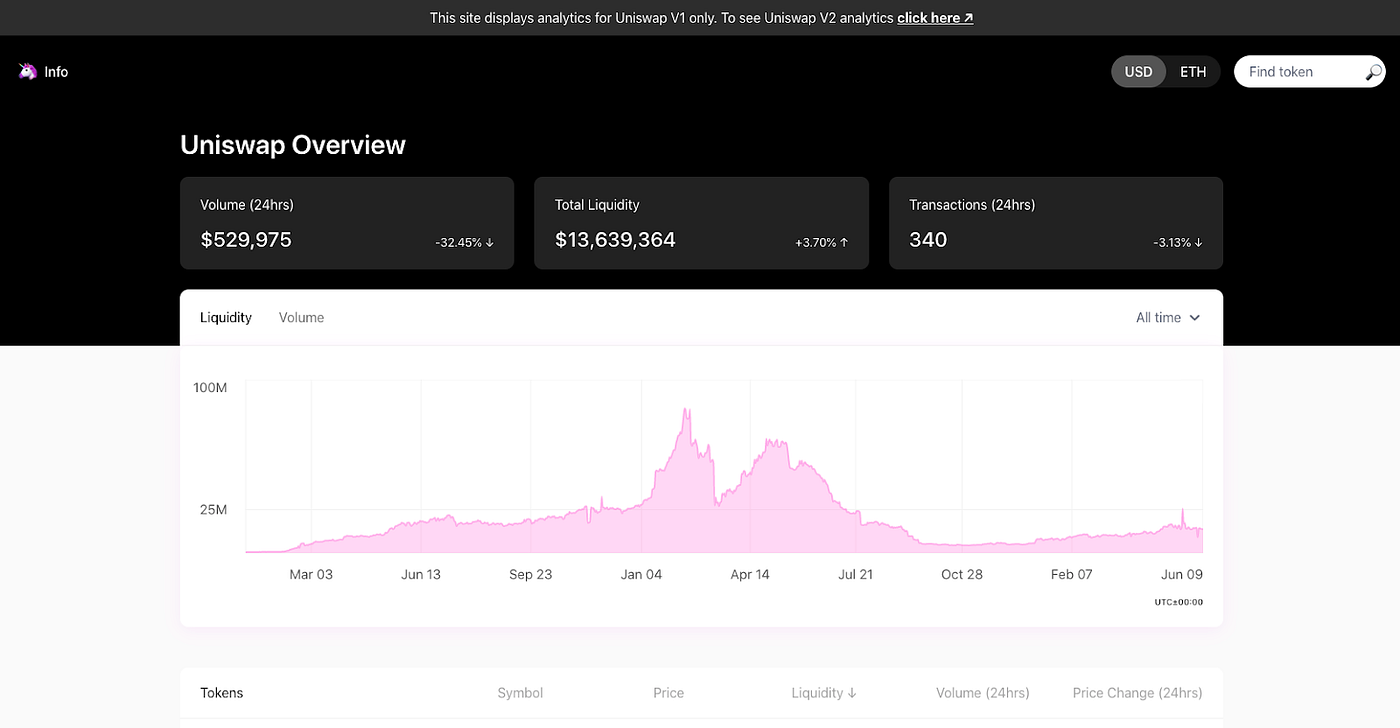The width and height of the screenshot is (1400, 728).
Task: Click the 340 transactions value
Action: (928, 240)
